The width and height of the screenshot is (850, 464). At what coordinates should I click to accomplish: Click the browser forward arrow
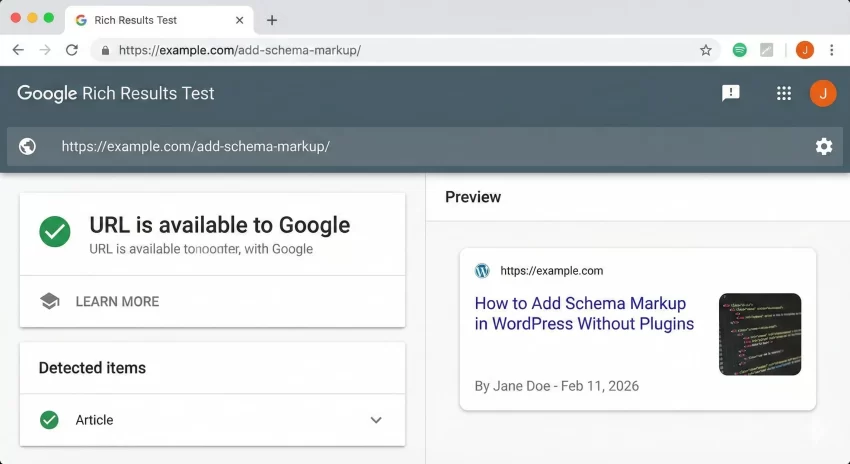[x=45, y=50]
